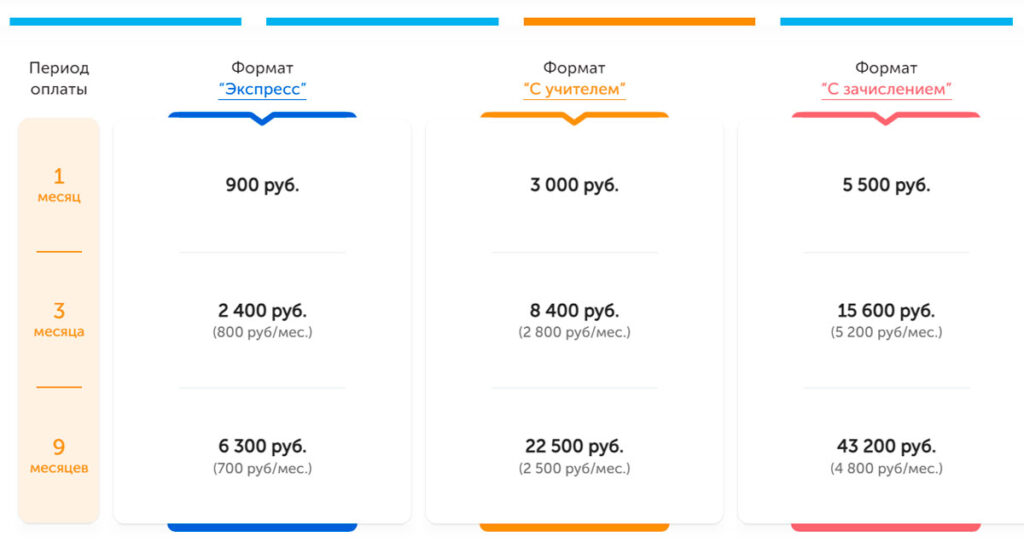This screenshot has height=549, width=1024.
Task: Click the blue pointer above Экспресс card
Action: [x=262, y=117]
